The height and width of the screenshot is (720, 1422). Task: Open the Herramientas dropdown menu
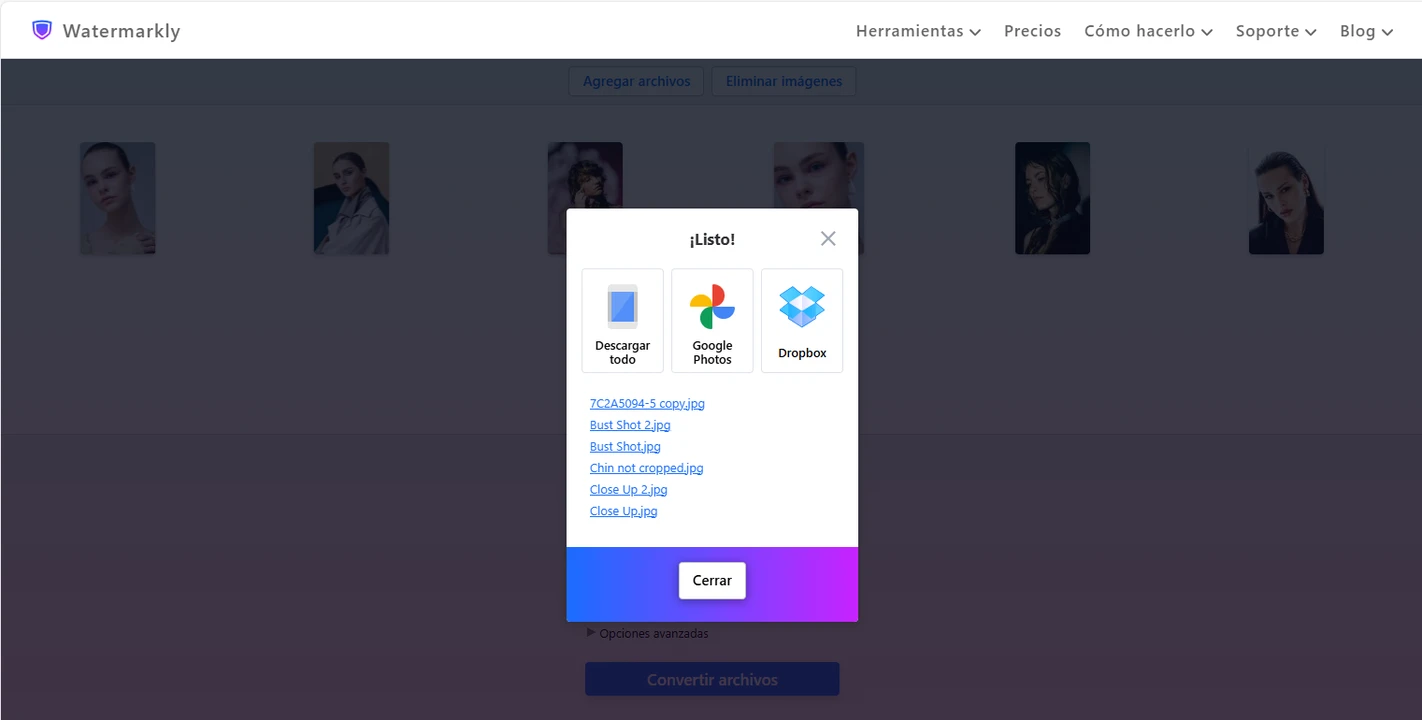point(917,31)
